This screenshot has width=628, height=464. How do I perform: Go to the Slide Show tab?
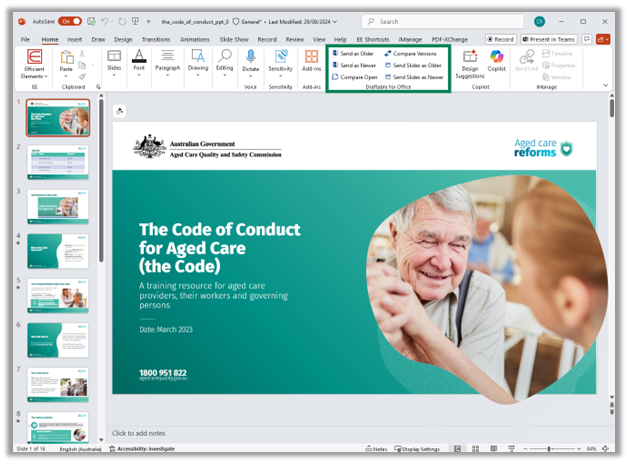[x=234, y=39]
